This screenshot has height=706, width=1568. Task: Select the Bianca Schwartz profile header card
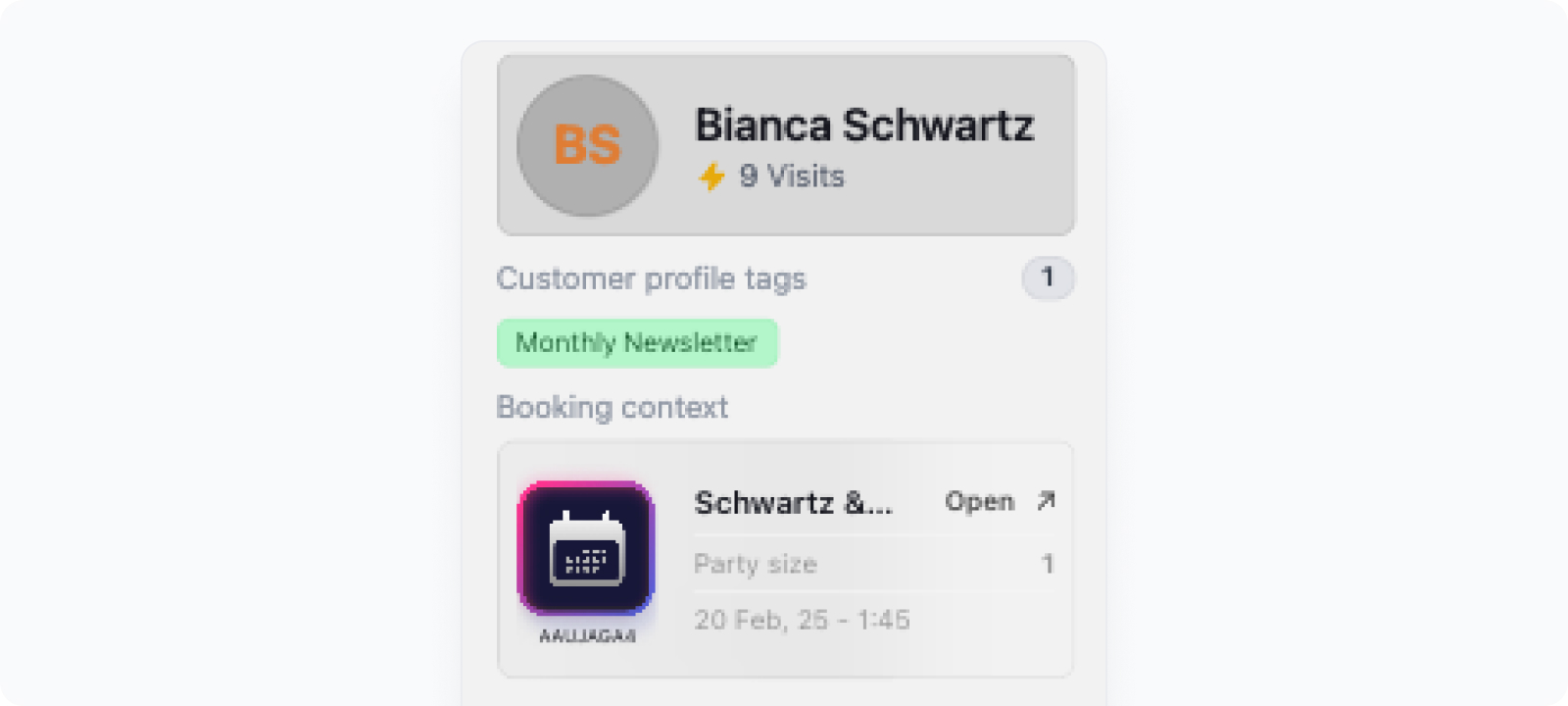(x=786, y=145)
